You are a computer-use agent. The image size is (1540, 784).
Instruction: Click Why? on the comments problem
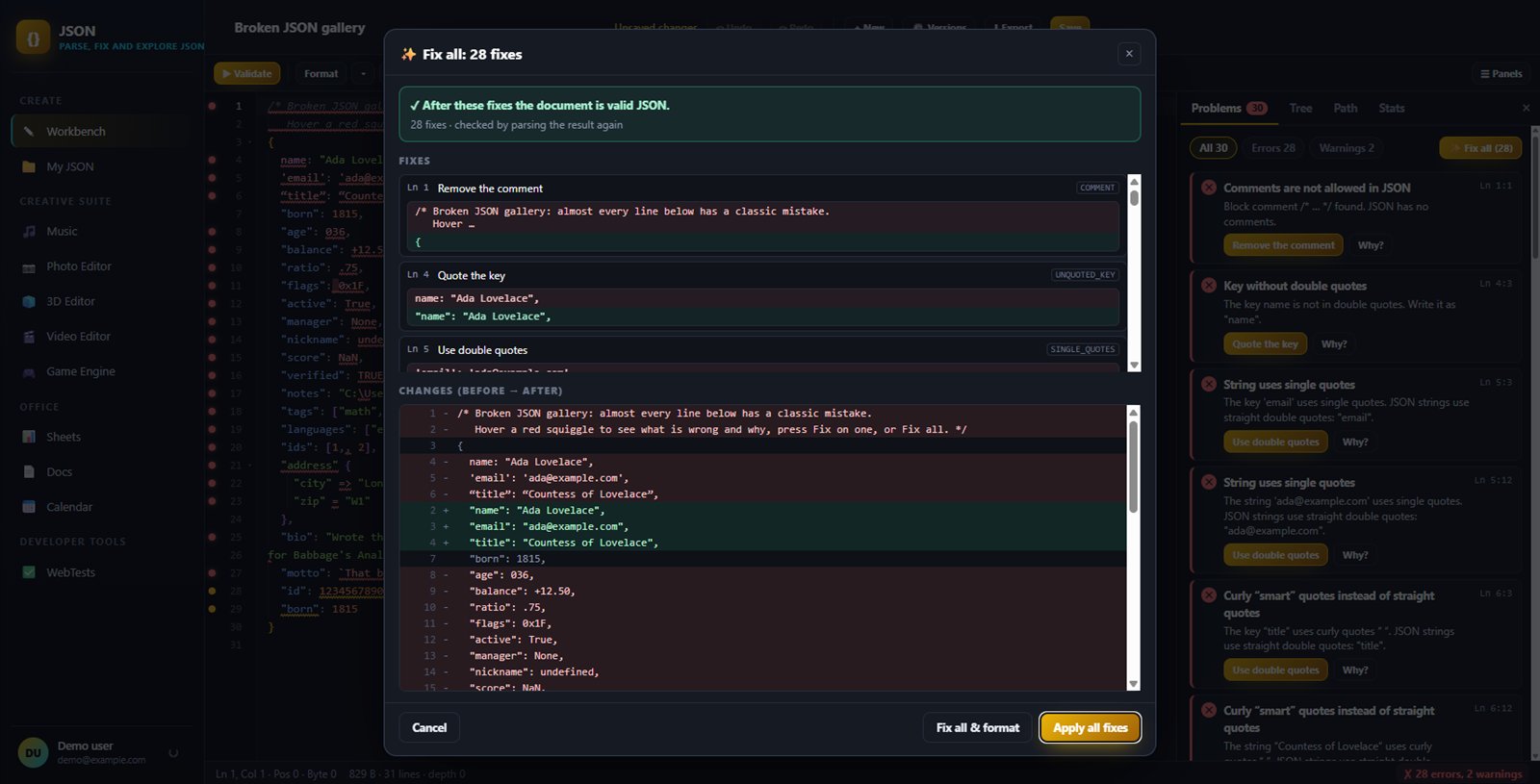pyautogui.click(x=1371, y=245)
